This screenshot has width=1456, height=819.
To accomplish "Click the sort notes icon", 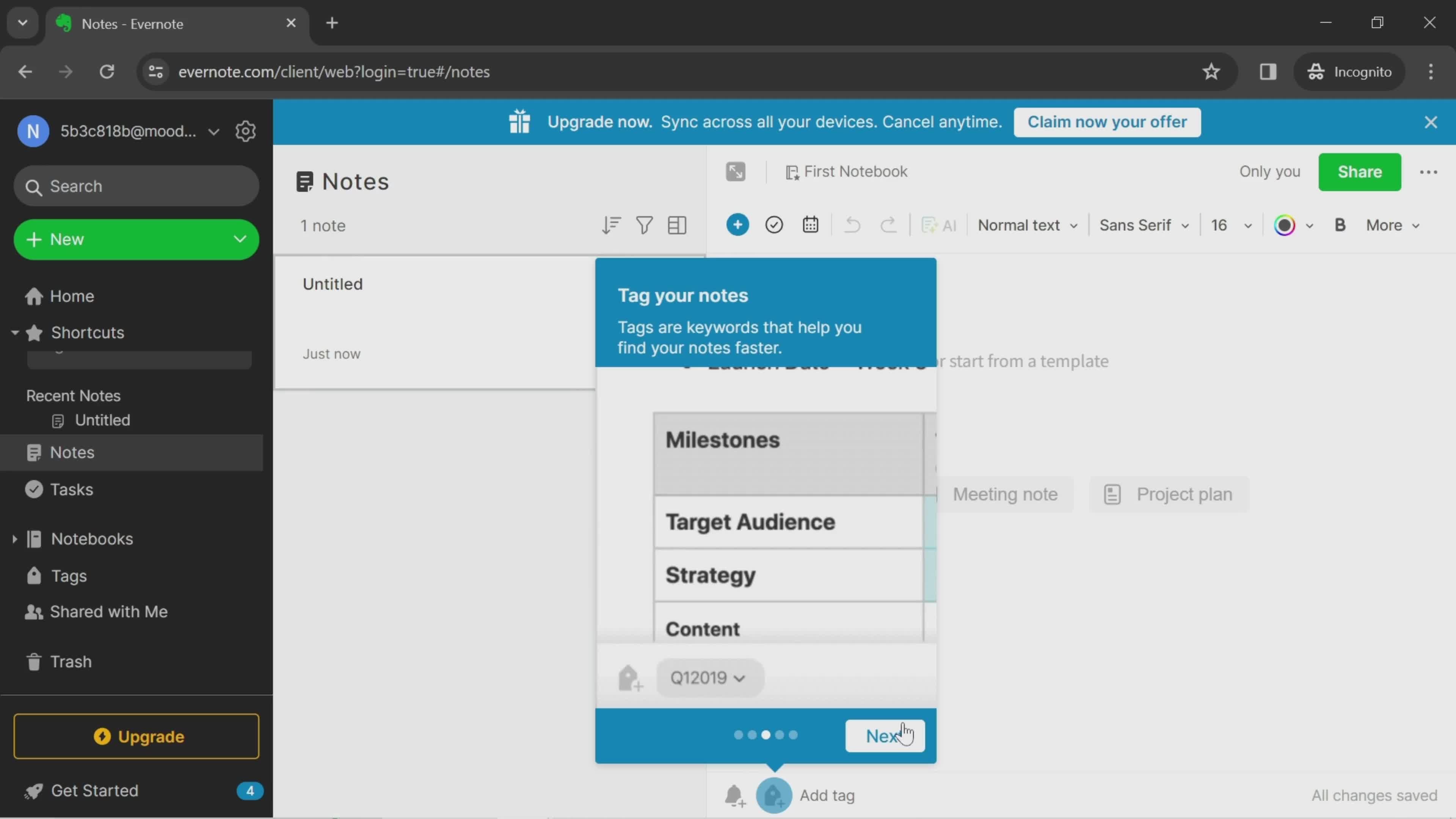I will (x=611, y=225).
